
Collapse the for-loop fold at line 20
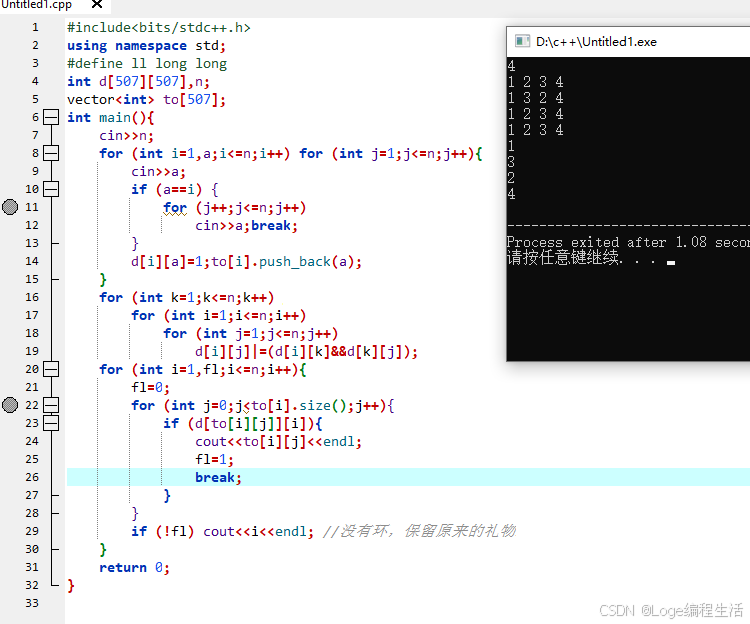[x=51, y=369]
